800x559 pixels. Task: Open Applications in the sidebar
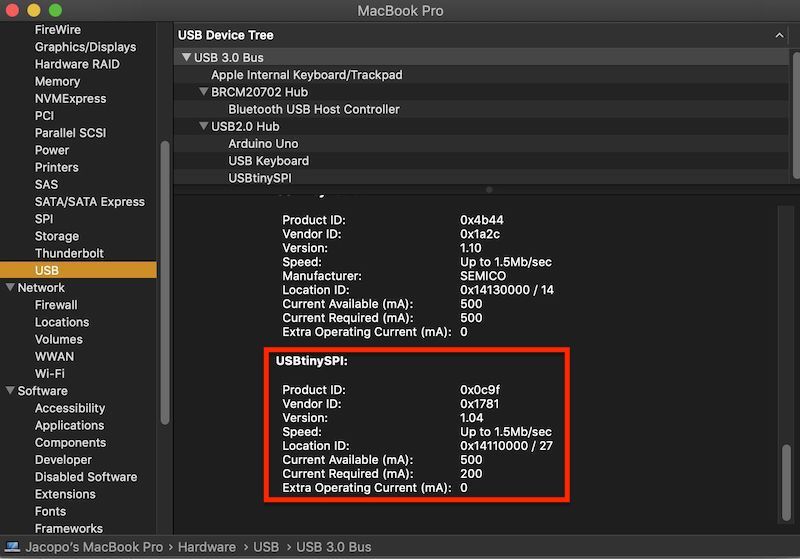coord(69,425)
